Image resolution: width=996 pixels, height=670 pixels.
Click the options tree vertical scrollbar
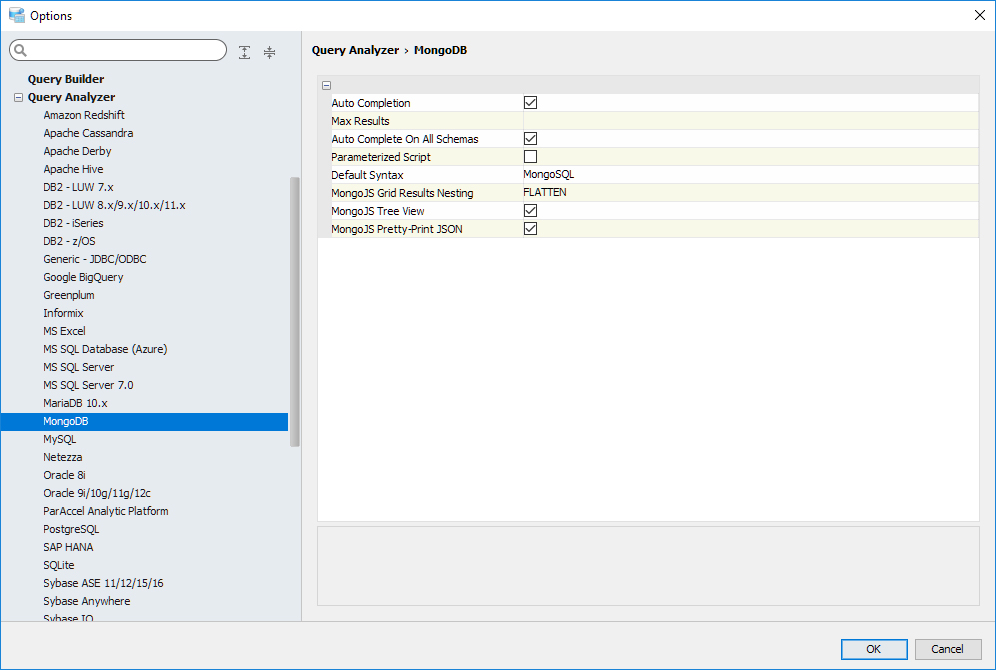(x=294, y=310)
